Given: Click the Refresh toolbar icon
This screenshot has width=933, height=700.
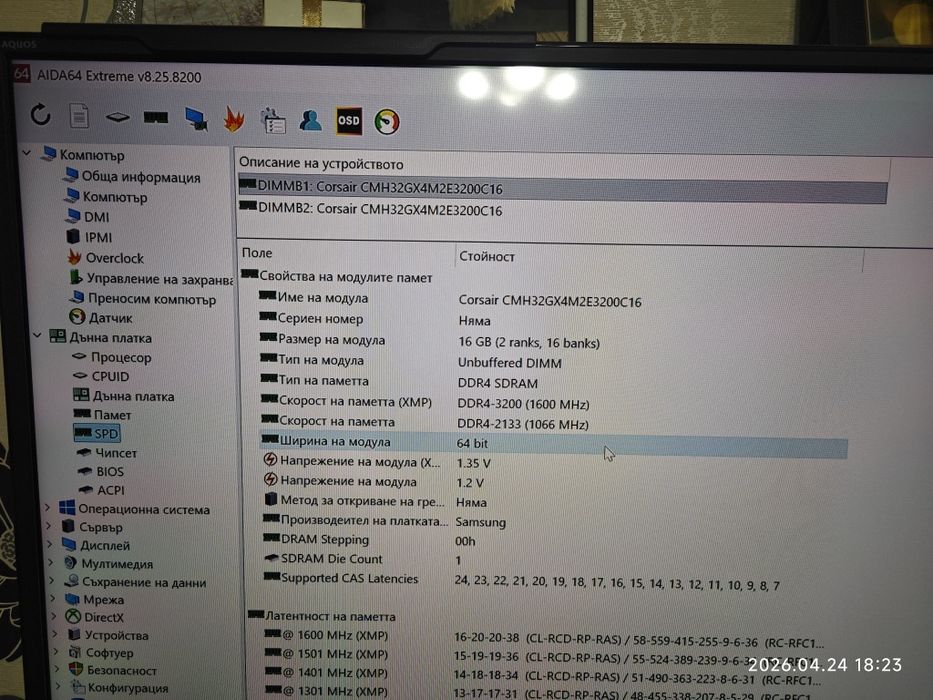Looking at the screenshot, I should (40, 114).
